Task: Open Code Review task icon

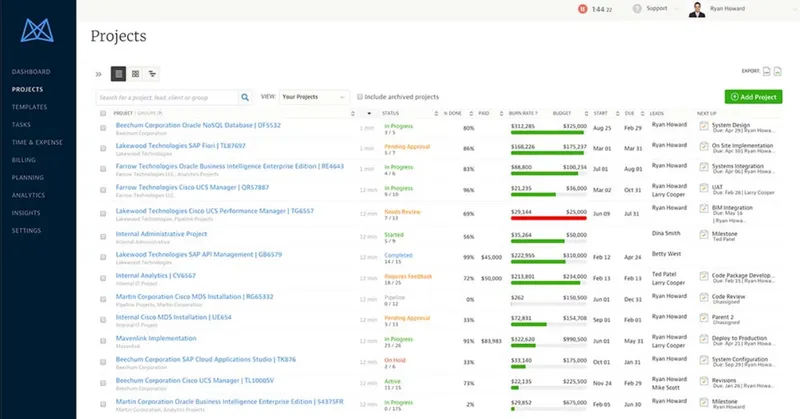Action: [704, 297]
